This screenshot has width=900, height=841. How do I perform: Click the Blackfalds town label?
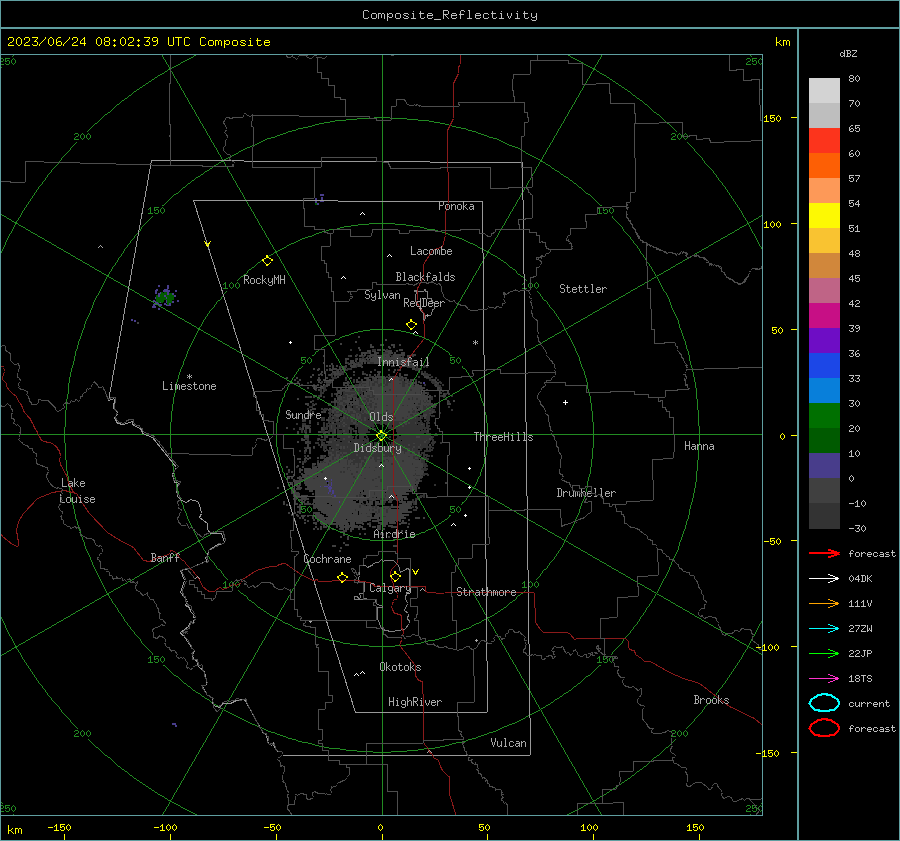point(425,277)
